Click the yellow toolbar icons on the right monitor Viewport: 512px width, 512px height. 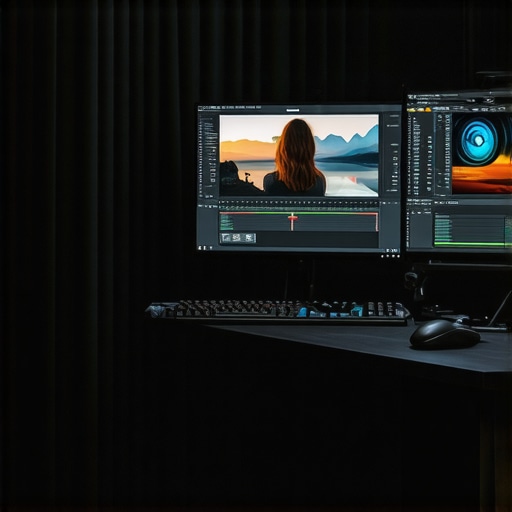coord(420,109)
